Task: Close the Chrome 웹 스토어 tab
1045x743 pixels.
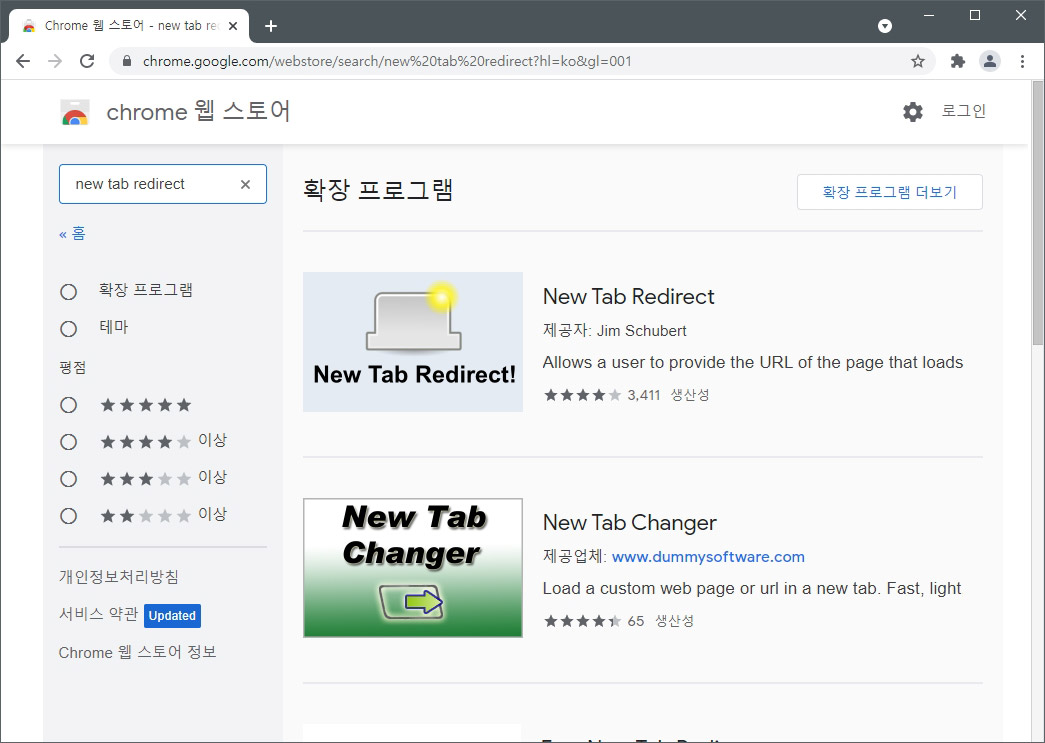Action: point(233,26)
